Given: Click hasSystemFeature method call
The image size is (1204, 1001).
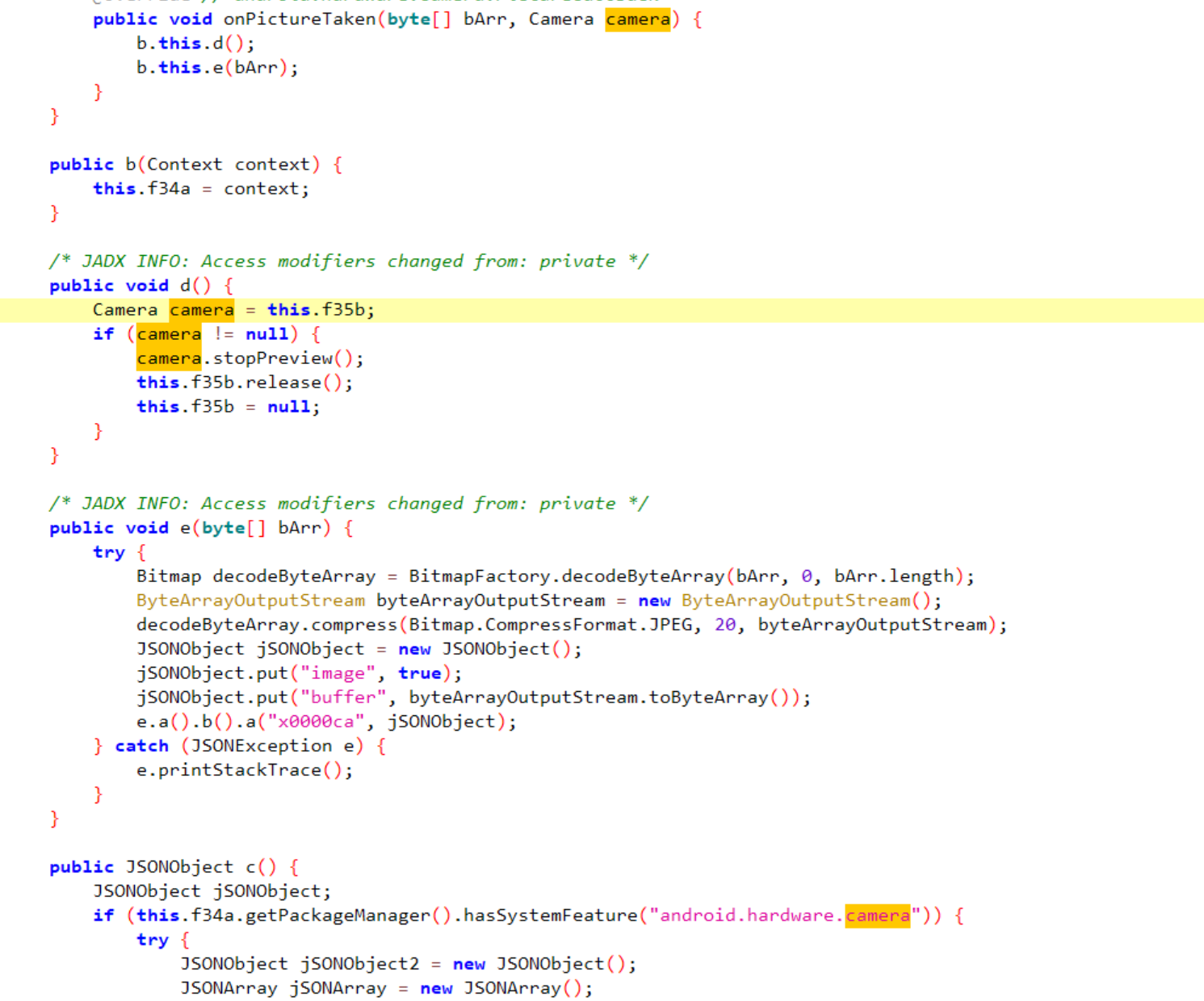Looking at the screenshot, I should [x=550, y=915].
